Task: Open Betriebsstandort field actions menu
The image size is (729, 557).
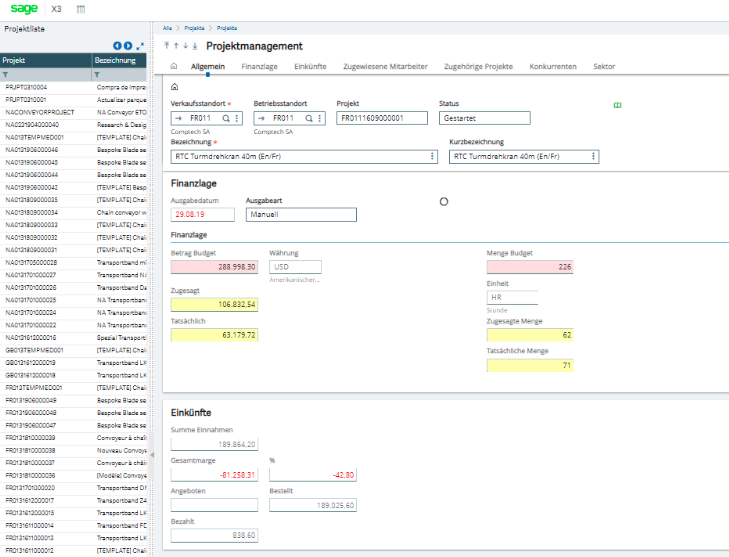Action: (319, 118)
